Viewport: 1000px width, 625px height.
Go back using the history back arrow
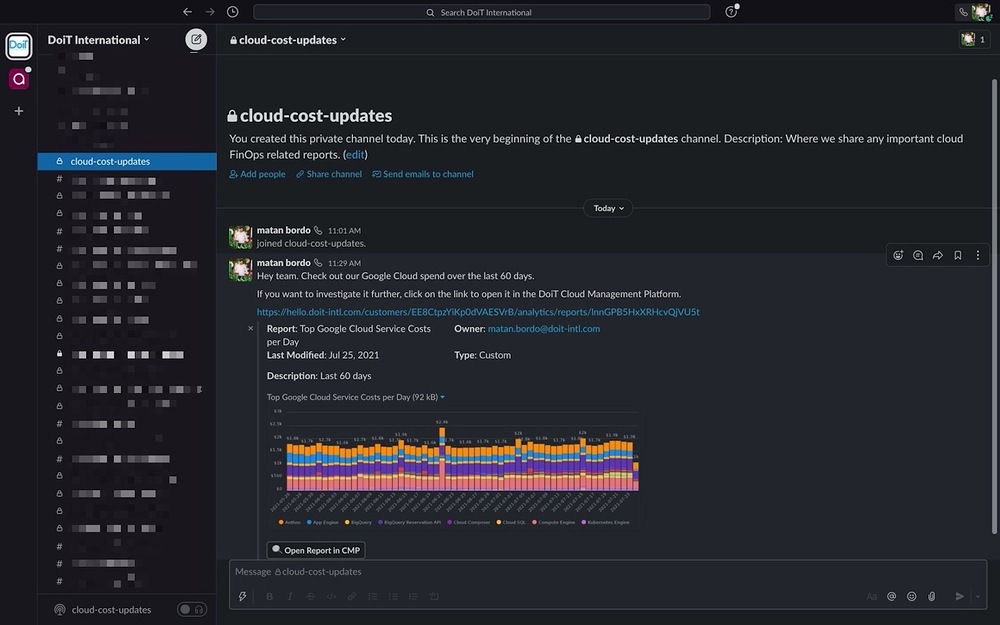coord(187,11)
